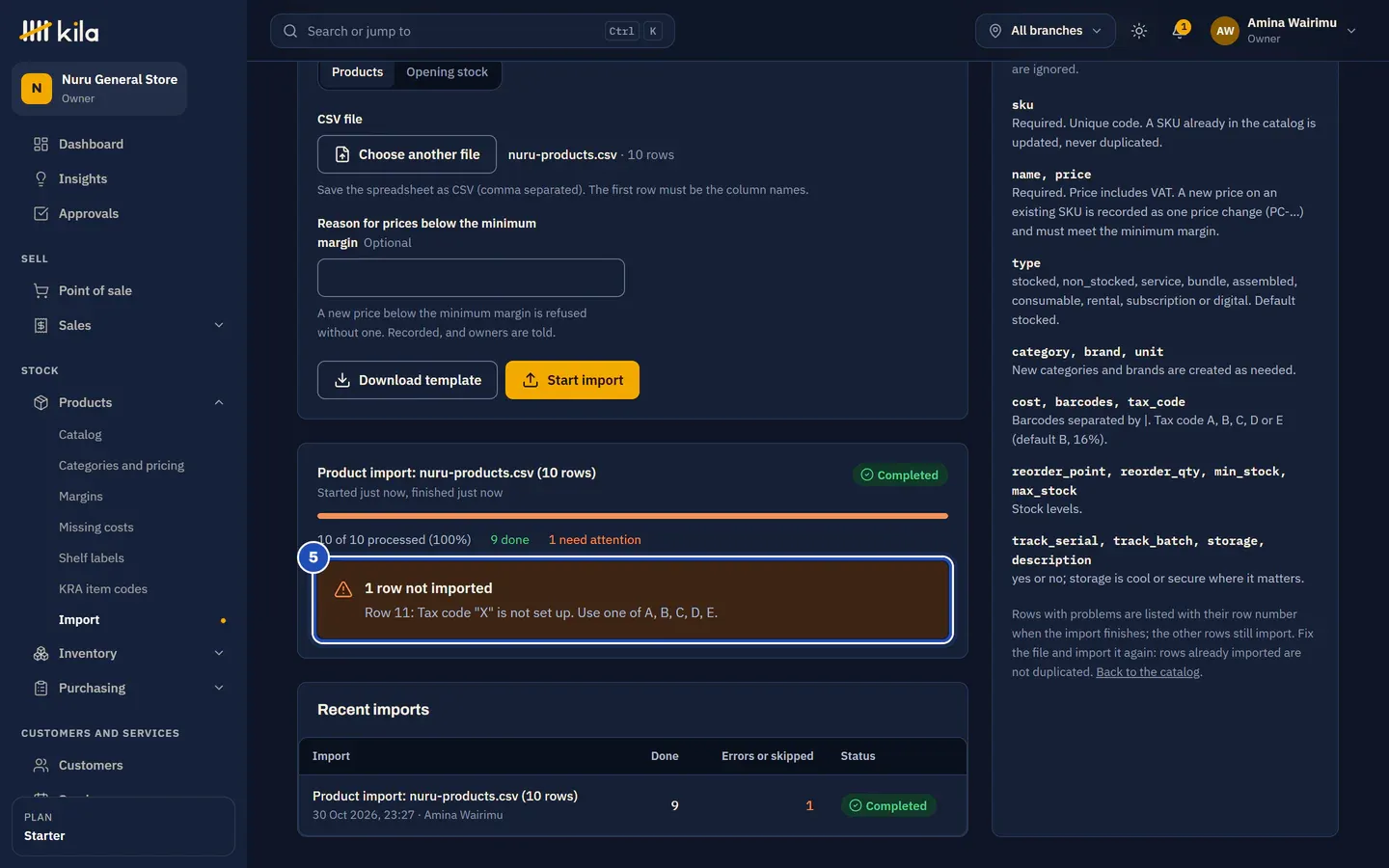Image resolution: width=1389 pixels, height=868 pixels.
Task: Open Categories and pricing page
Action: click(x=122, y=466)
